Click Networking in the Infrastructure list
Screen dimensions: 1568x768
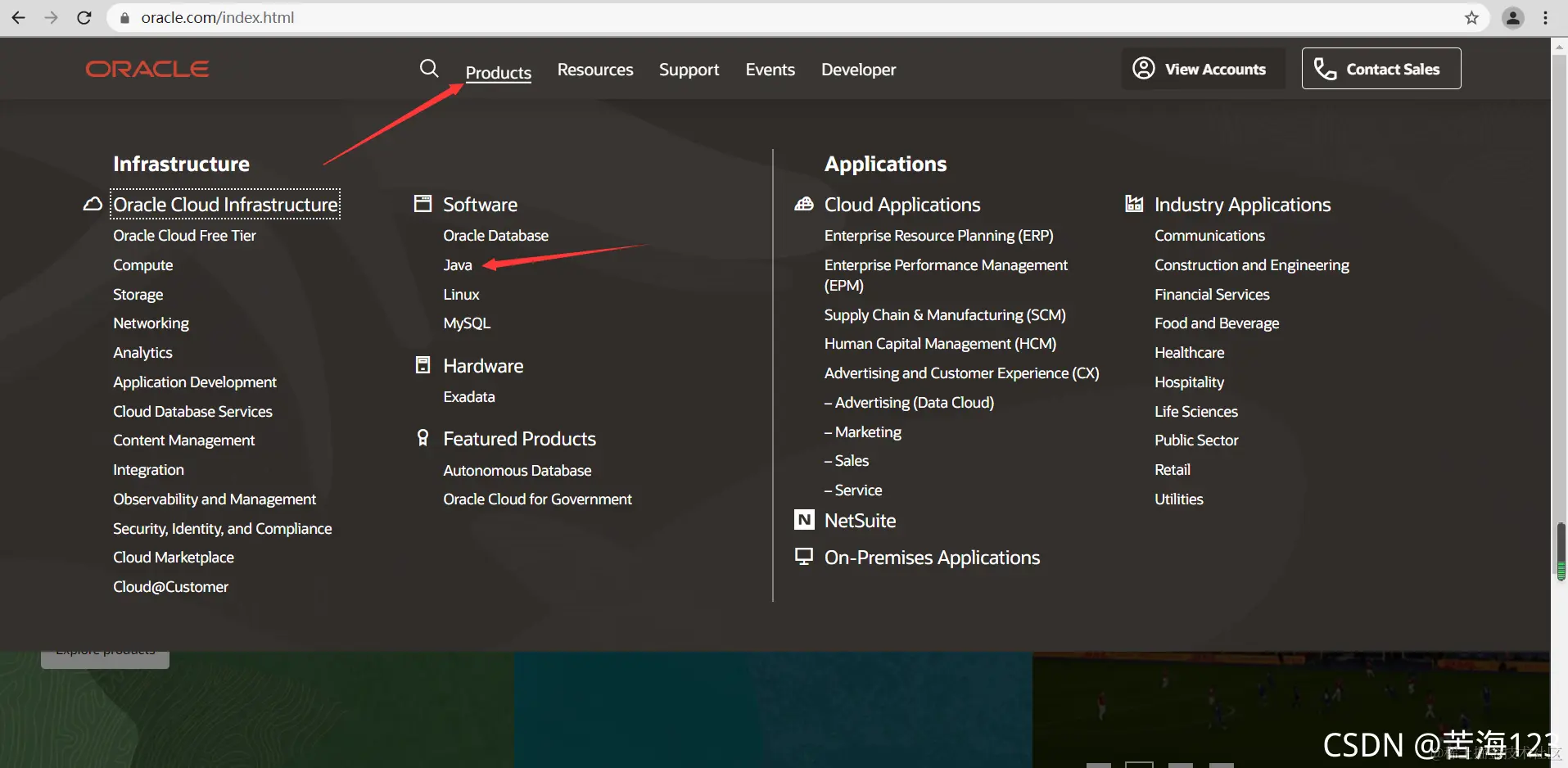click(x=151, y=323)
